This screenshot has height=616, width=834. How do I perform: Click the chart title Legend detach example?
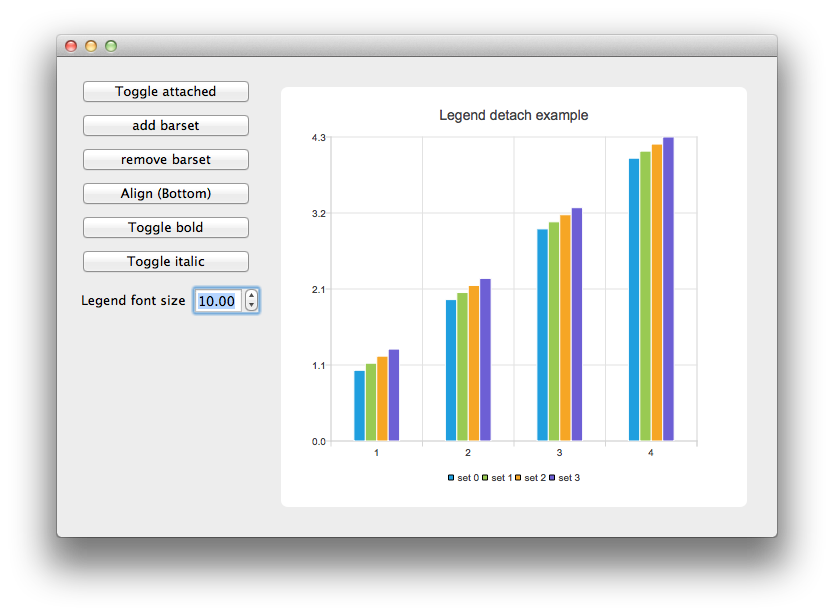coord(513,115)
